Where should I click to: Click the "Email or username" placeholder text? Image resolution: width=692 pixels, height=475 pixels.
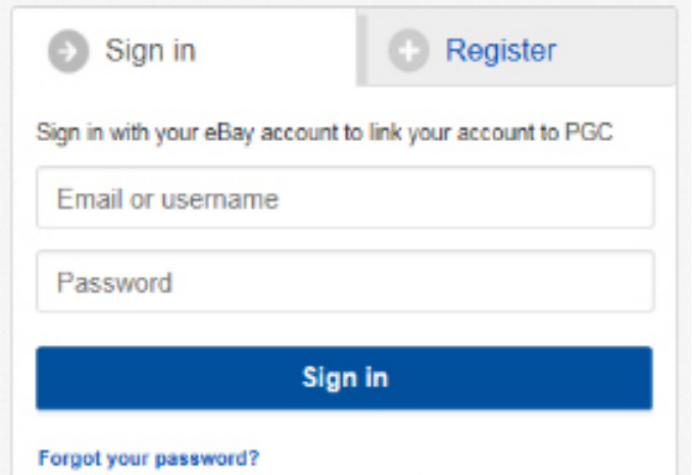tap(167, 198)
